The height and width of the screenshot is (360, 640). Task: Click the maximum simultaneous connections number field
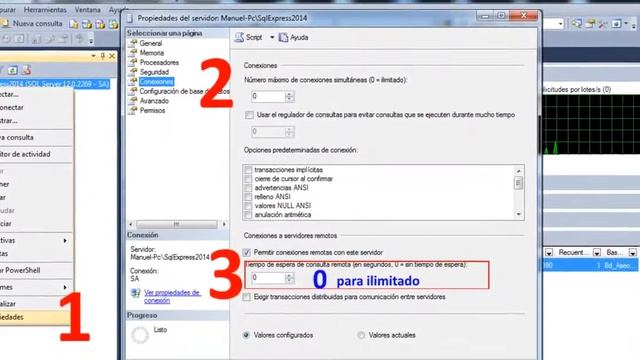click(x=268, y=97)
